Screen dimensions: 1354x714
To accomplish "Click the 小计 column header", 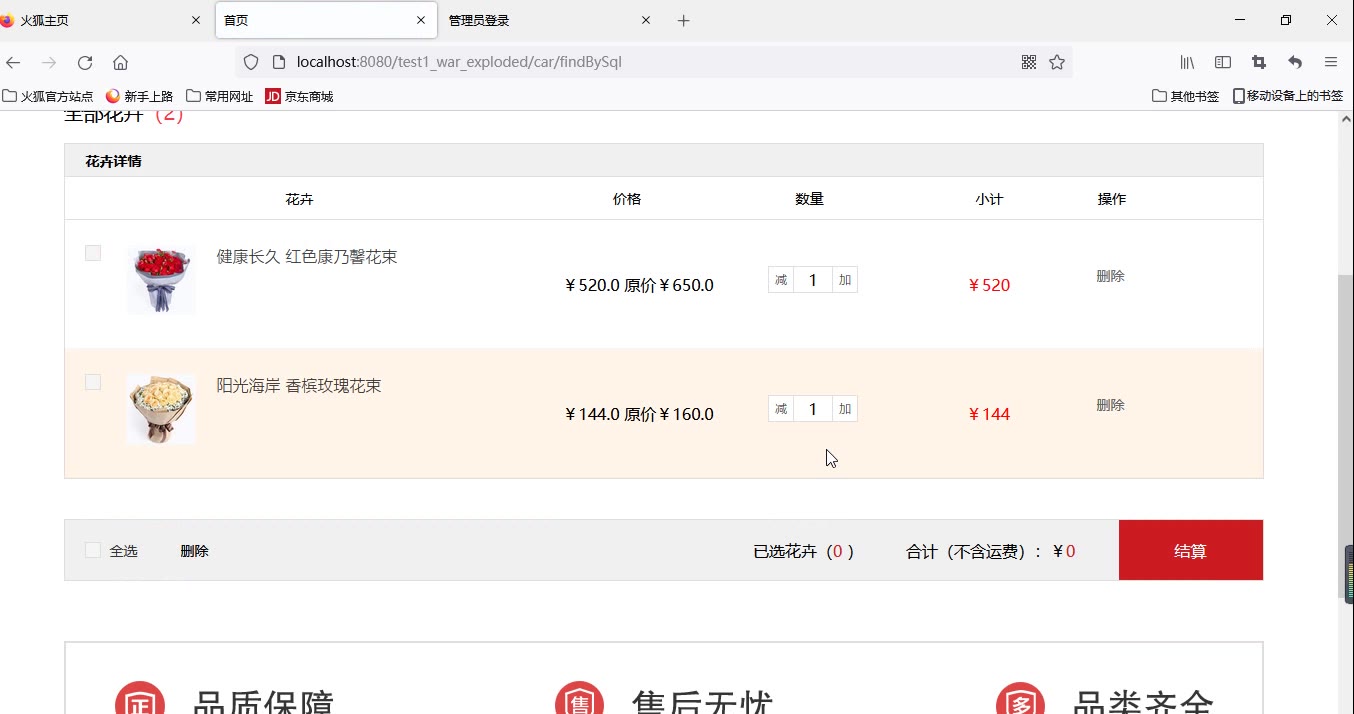I will [989, 199].
